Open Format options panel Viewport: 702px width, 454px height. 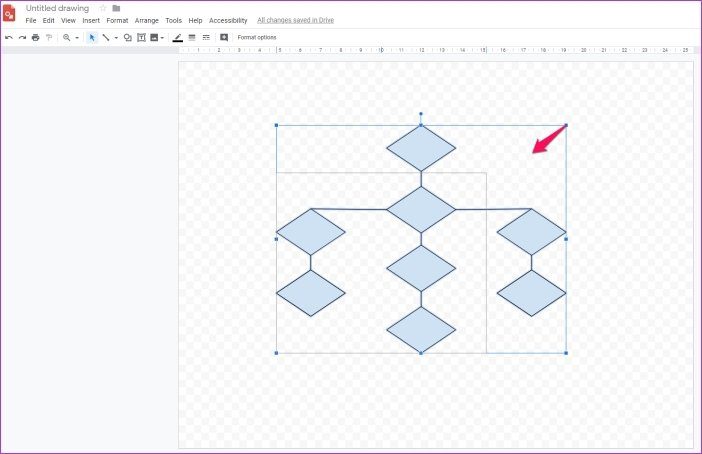click(257, 38)
